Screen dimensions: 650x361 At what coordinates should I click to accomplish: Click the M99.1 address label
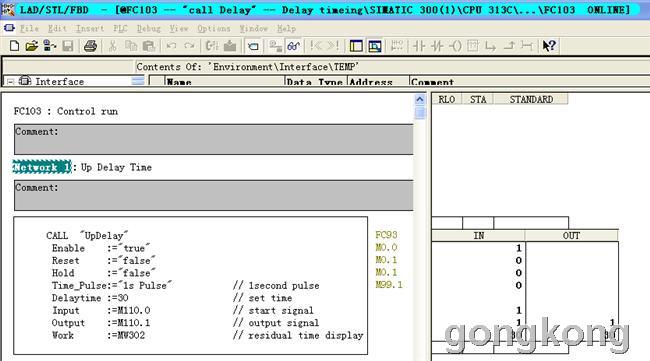(389, 284)
